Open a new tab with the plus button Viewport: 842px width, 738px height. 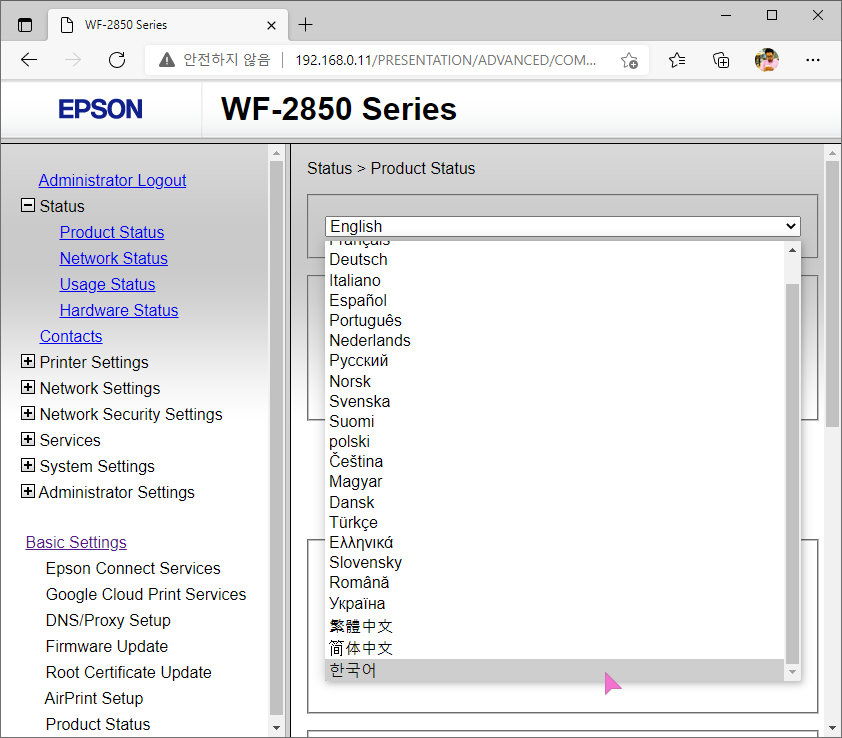[305, 25]
